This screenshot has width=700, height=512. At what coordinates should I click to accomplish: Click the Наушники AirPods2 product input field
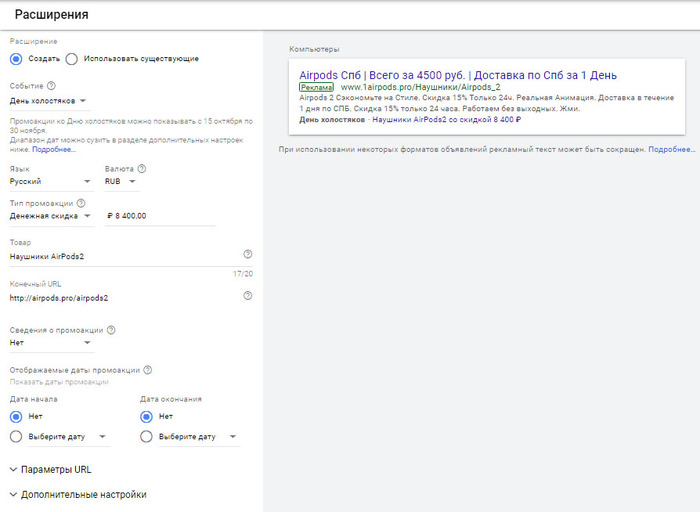tap(120, 256)
